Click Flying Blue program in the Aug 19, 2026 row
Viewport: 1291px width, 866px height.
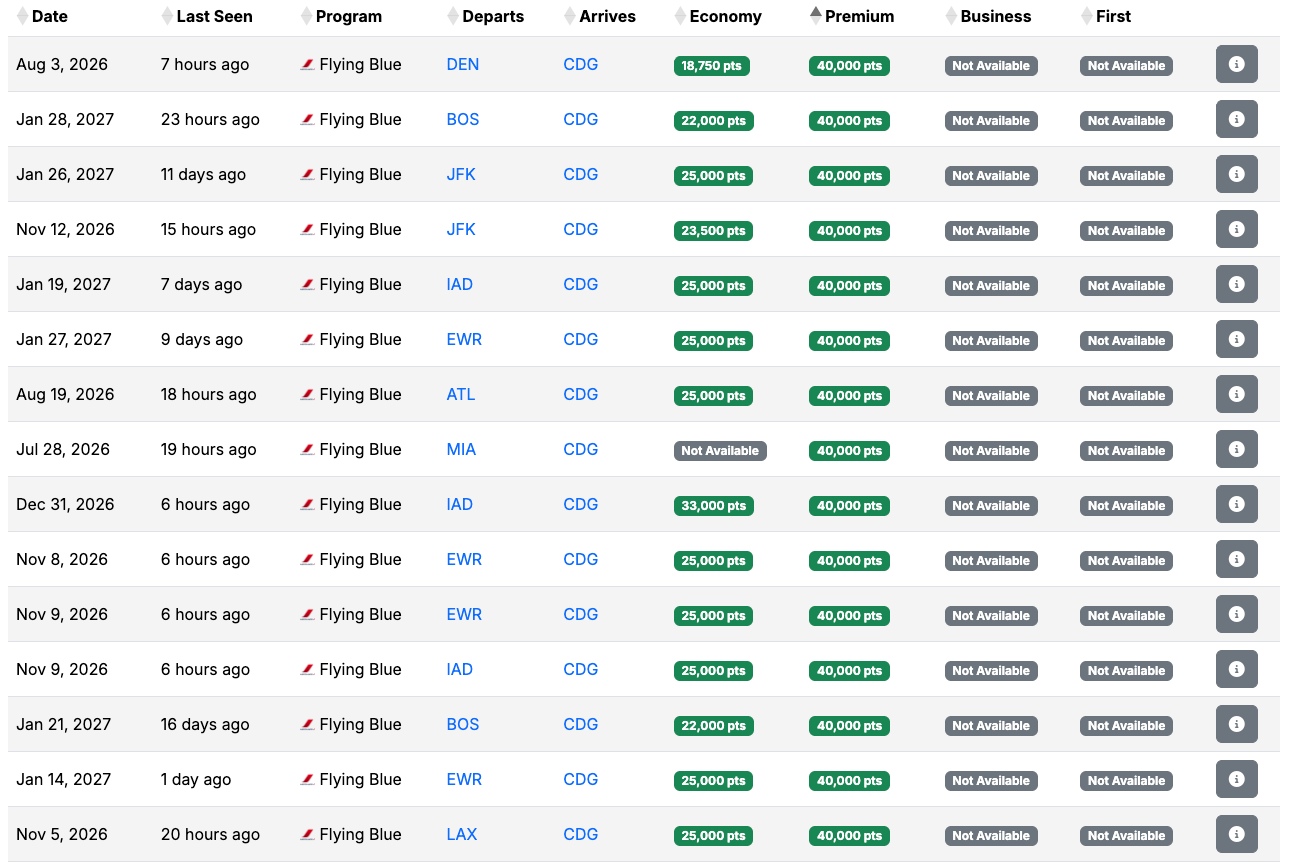pos(351,394)
